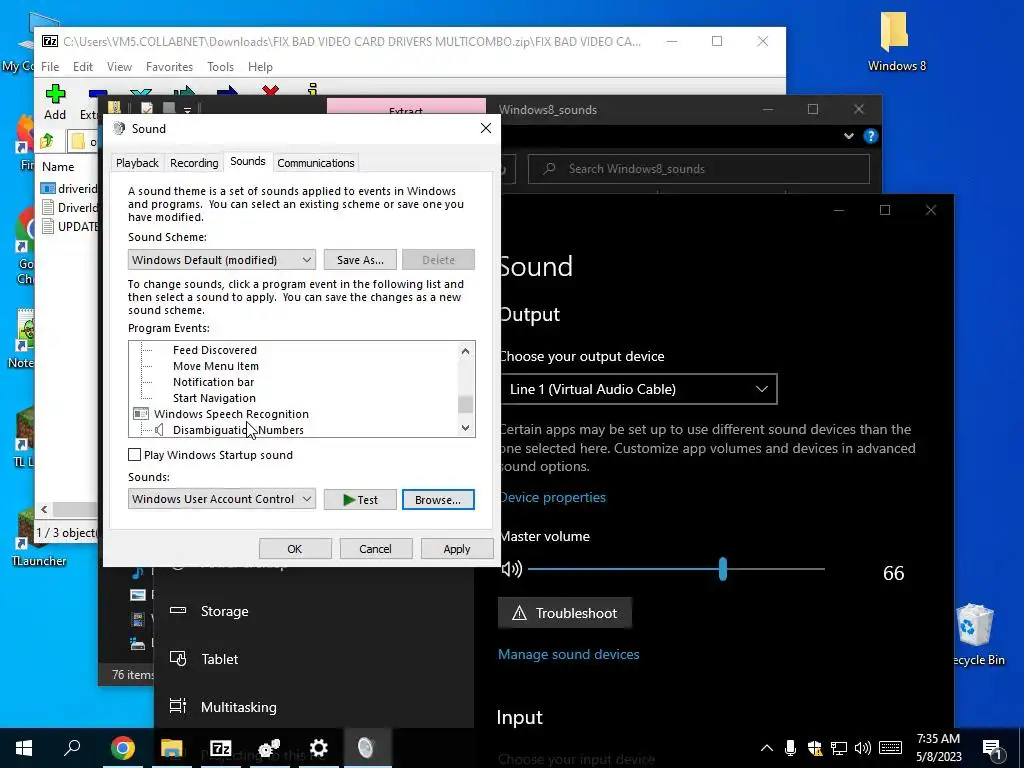Open the quick access toolbar dropdown arrow in Explorer
1024x768 pixels.
(x=187, y=110)
